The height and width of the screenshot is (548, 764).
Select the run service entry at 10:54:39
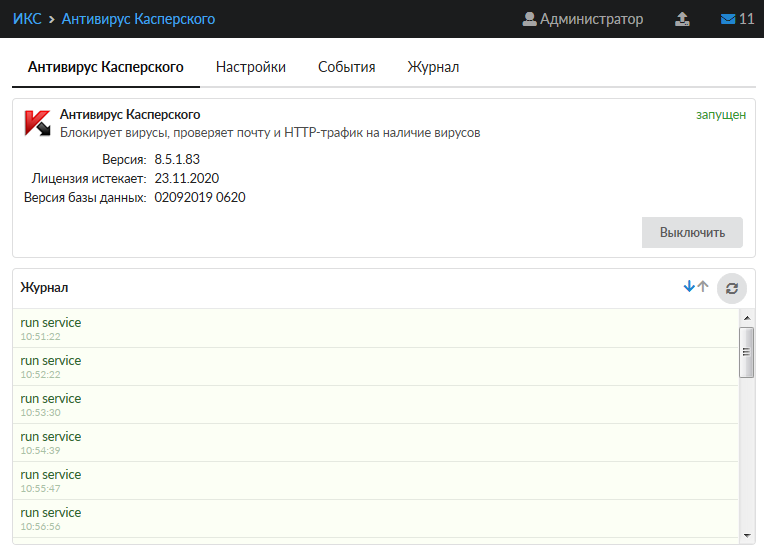51,442
